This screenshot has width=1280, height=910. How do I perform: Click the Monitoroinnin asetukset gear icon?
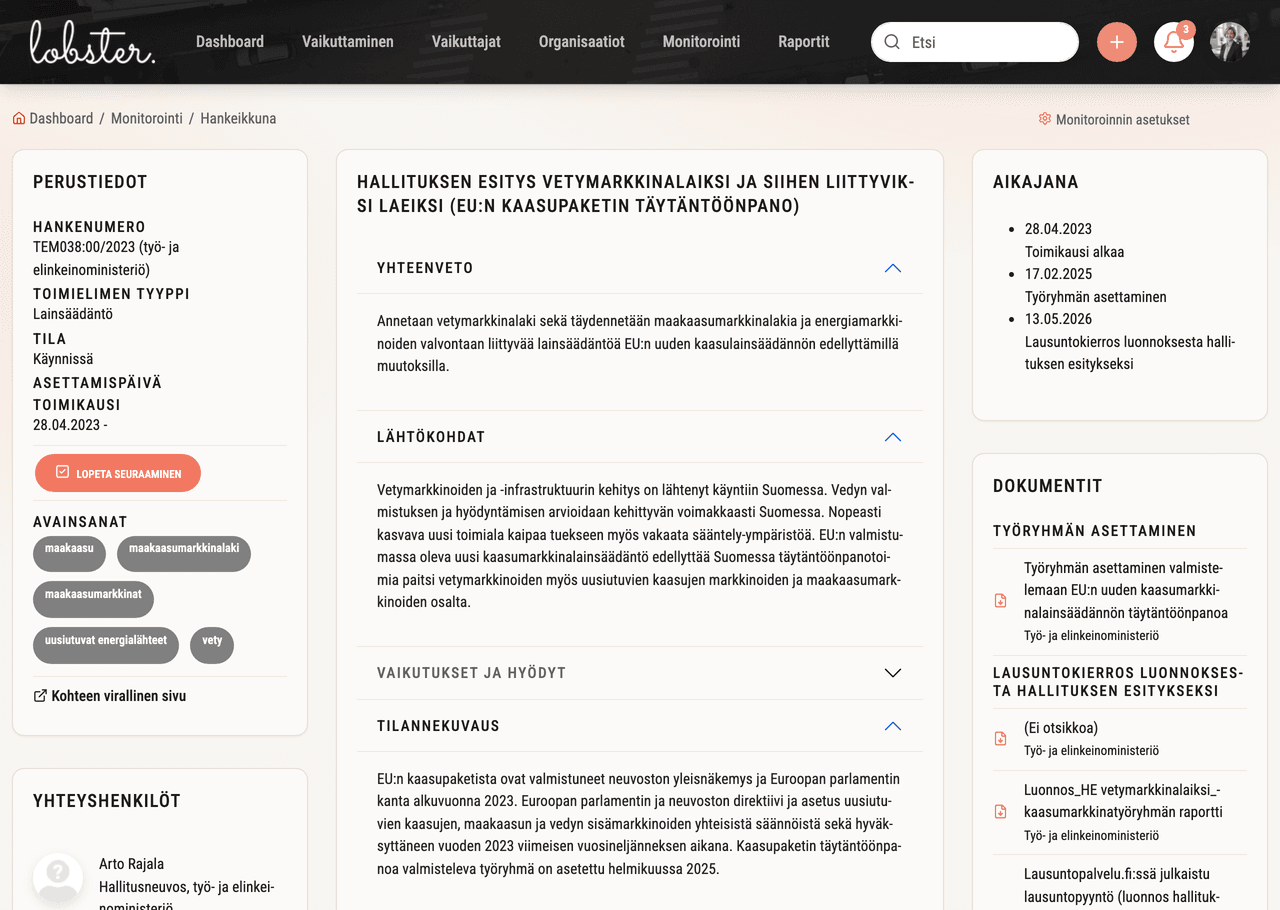point(1045,119)
